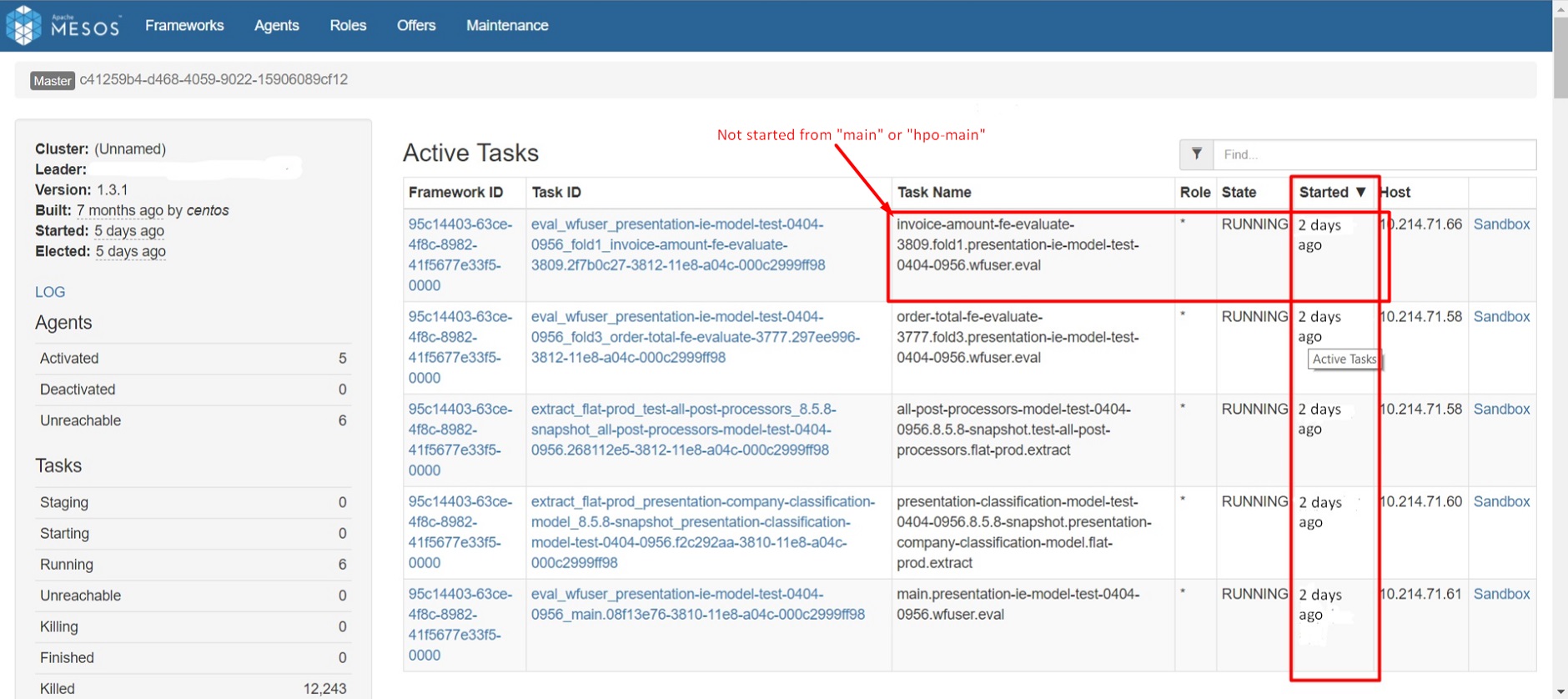Click the Cluster (Unnamed) text
The height and width of the screenshot is (699, 1568).
click(100, 149)
